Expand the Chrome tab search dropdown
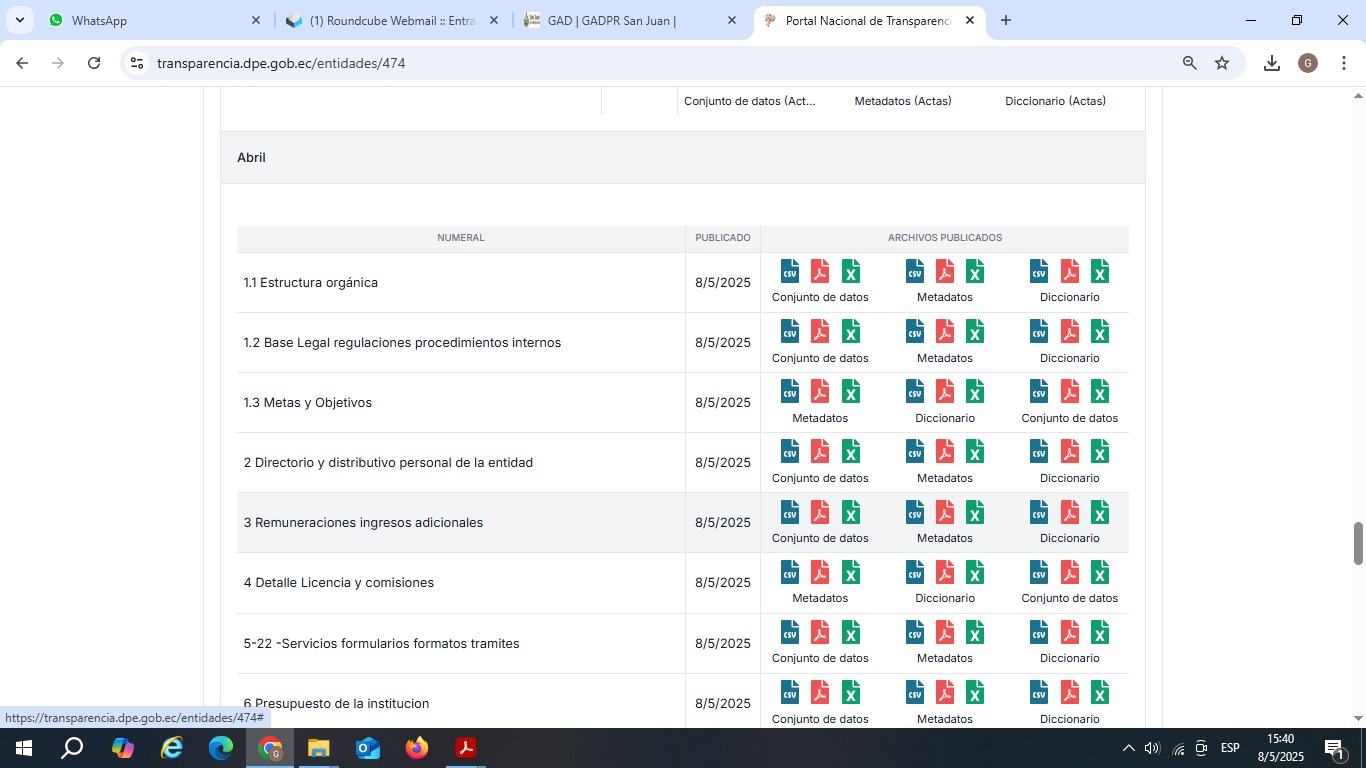This screenshot has height=768, width=1366. point(19,20)
